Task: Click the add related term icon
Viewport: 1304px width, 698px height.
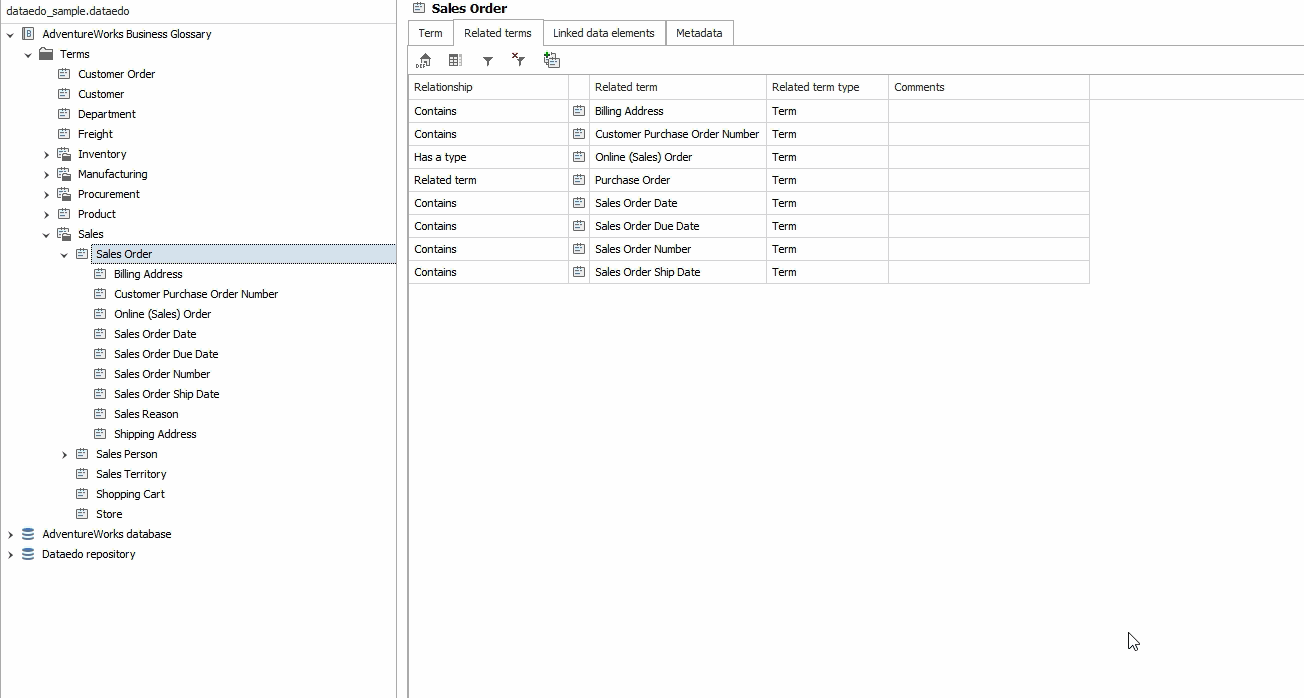Action: (x=551, y=60)
